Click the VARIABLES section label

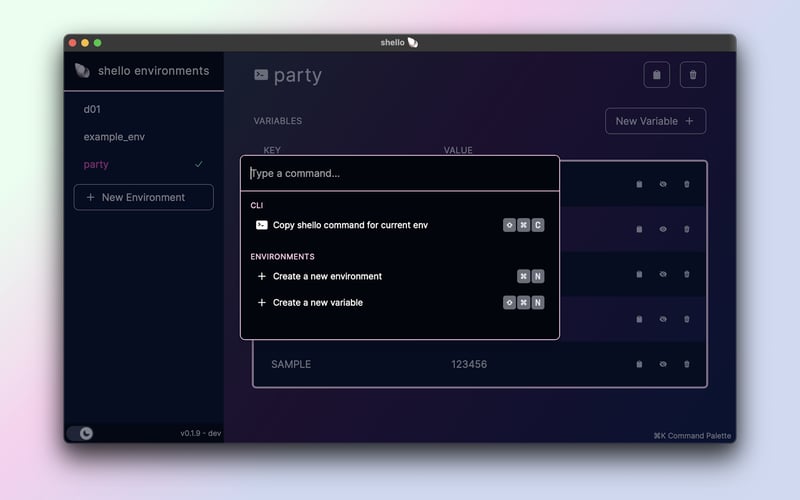click(278, 121)
